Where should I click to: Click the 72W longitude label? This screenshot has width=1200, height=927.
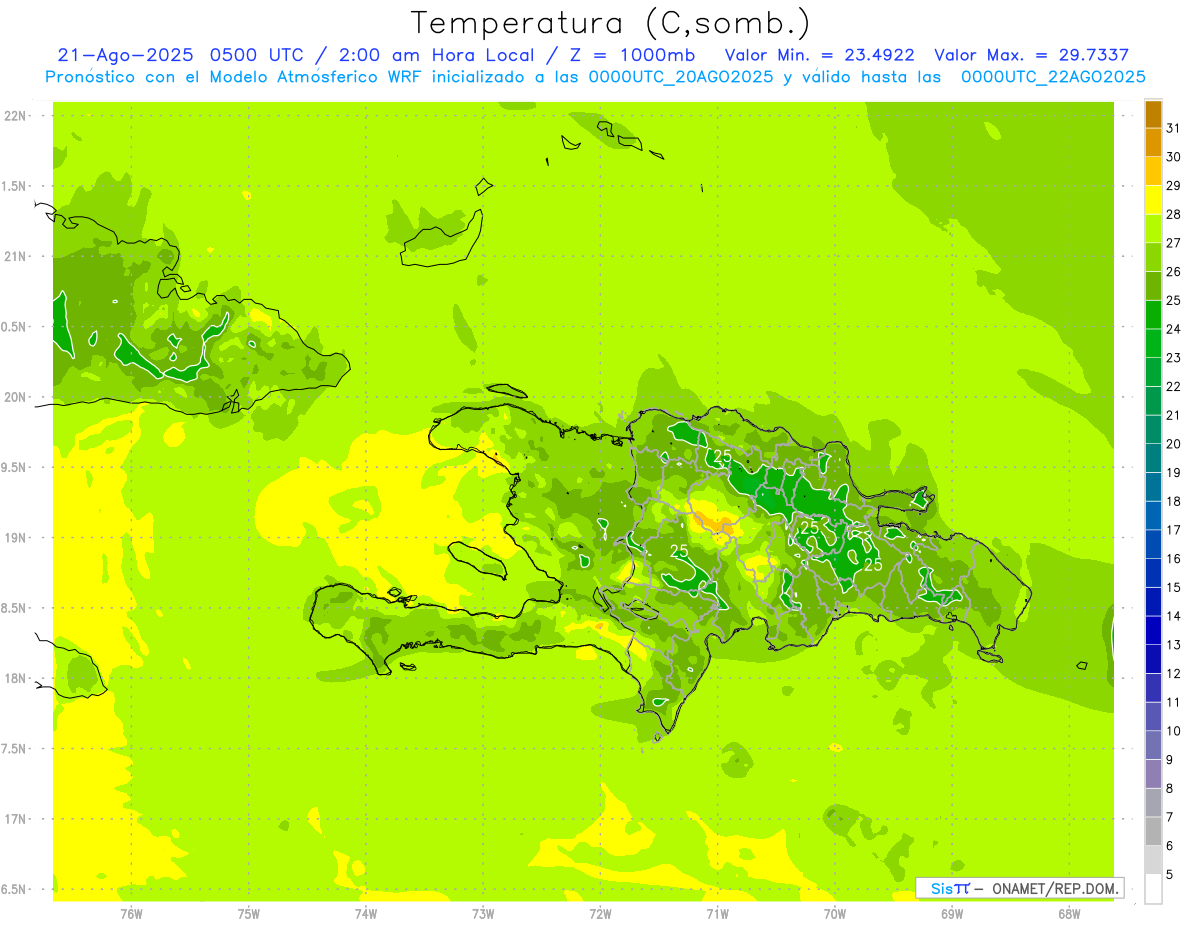coord(600,913)
